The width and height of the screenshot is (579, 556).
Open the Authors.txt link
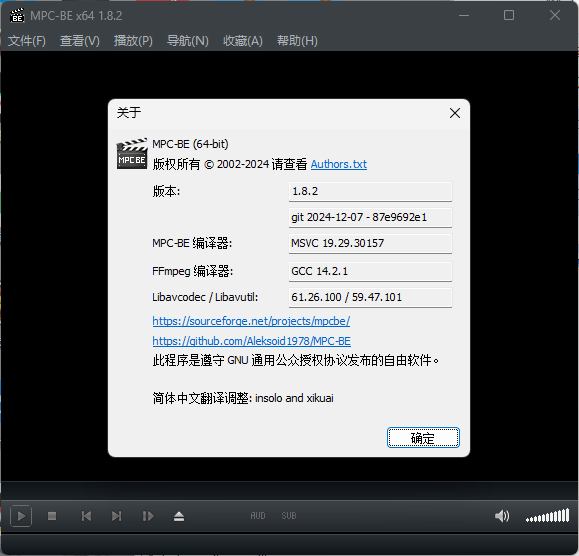tap(339, 164)
